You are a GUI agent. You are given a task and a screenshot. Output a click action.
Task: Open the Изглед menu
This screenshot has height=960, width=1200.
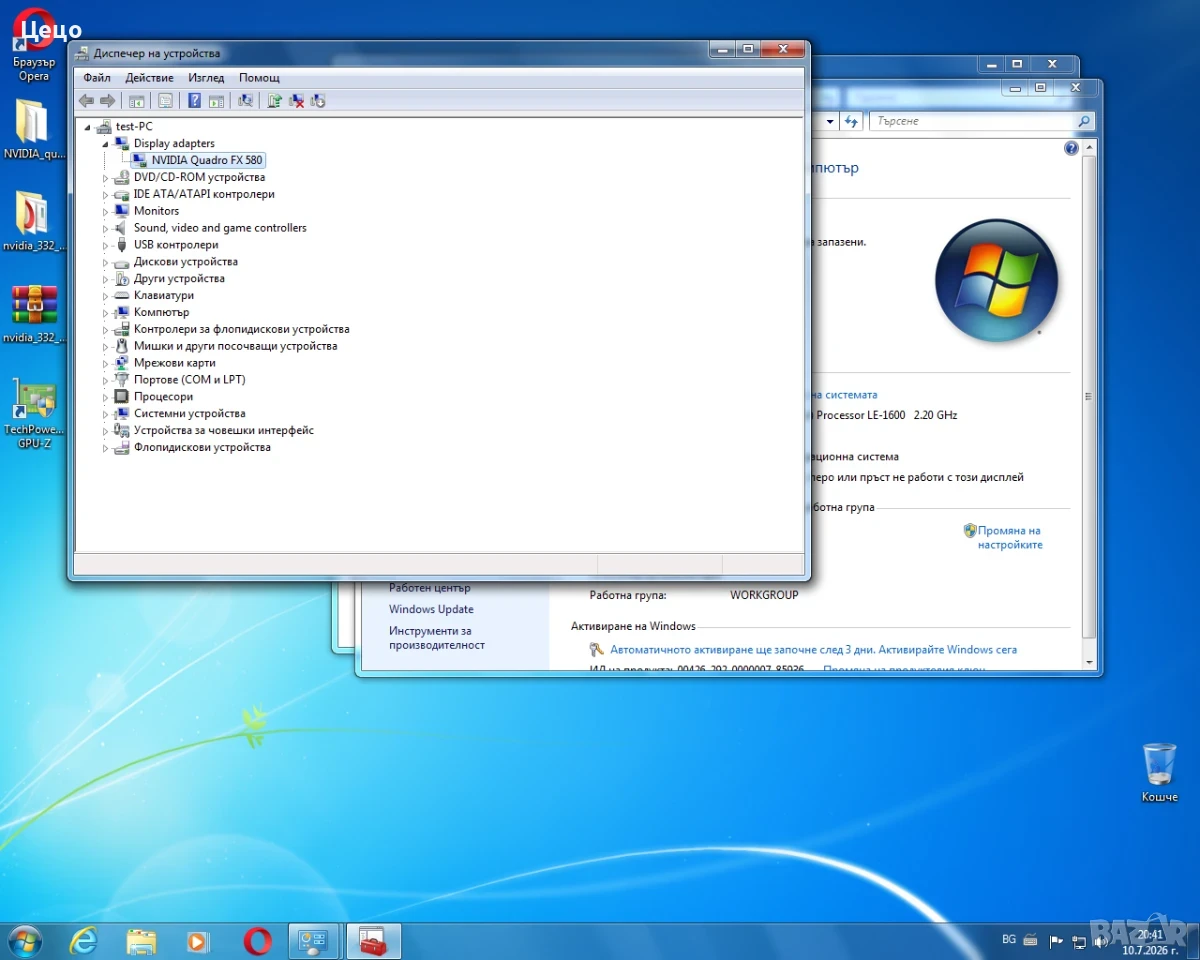tap(206, 78)
